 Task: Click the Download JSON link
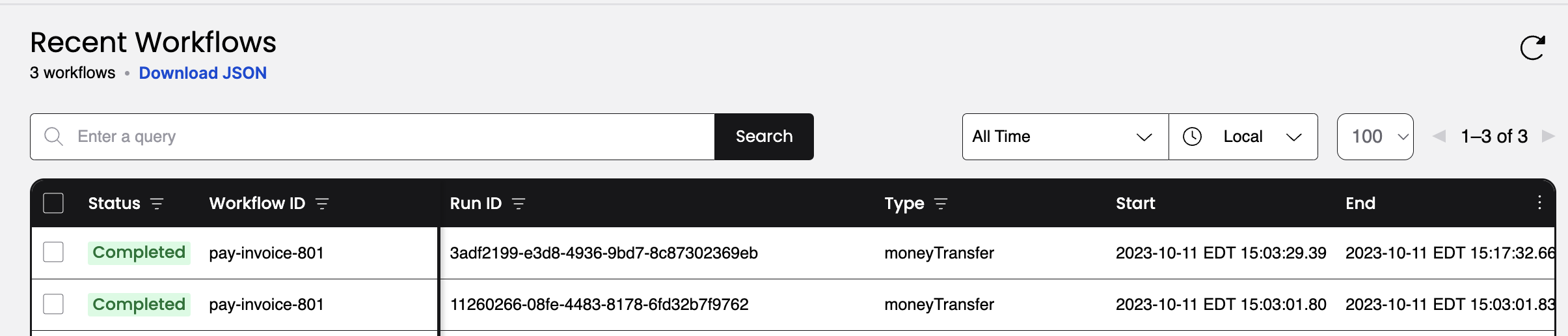point(202,73)
